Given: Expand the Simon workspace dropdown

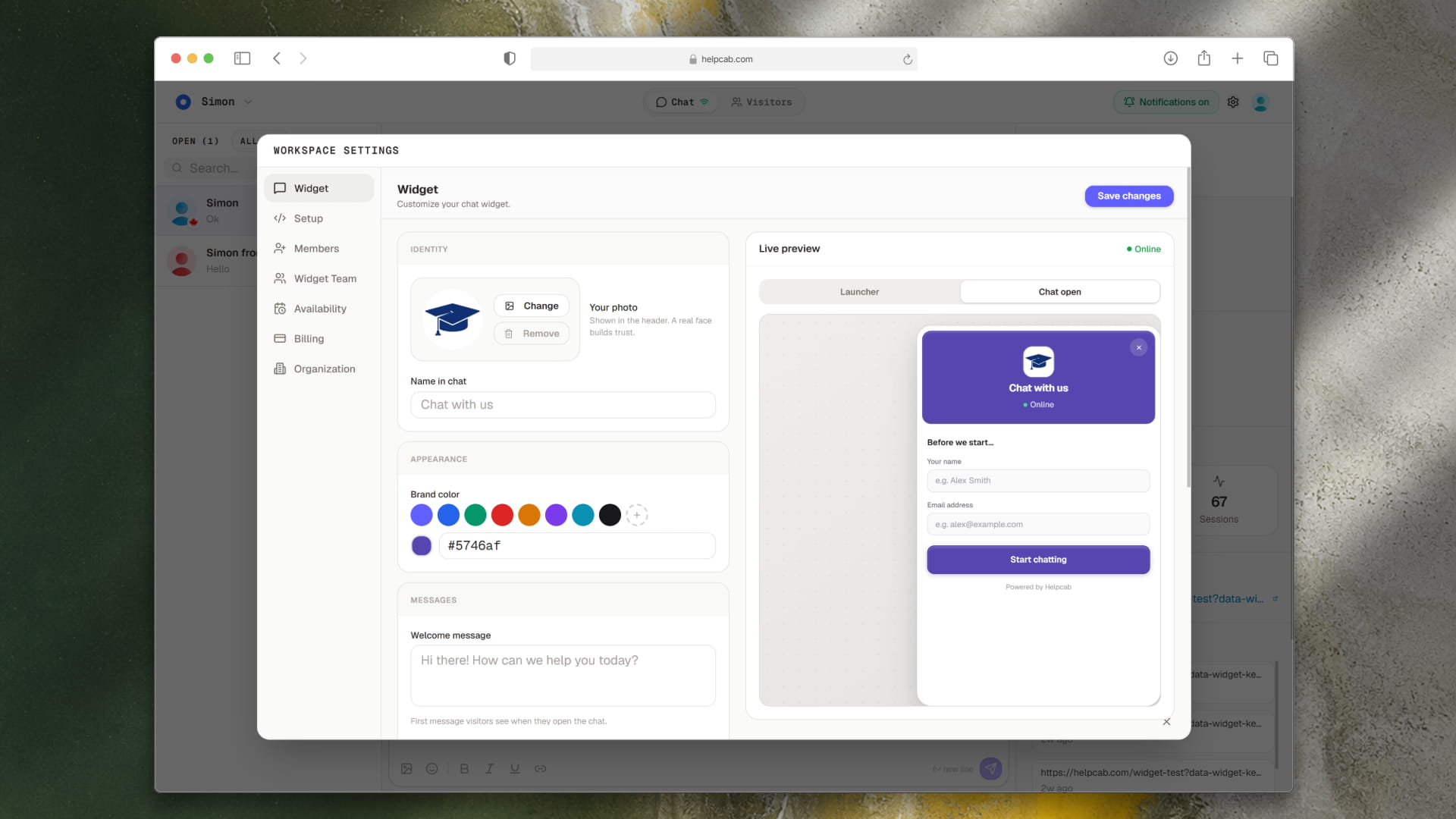Looking at the screenshot, I should (214, 102).
